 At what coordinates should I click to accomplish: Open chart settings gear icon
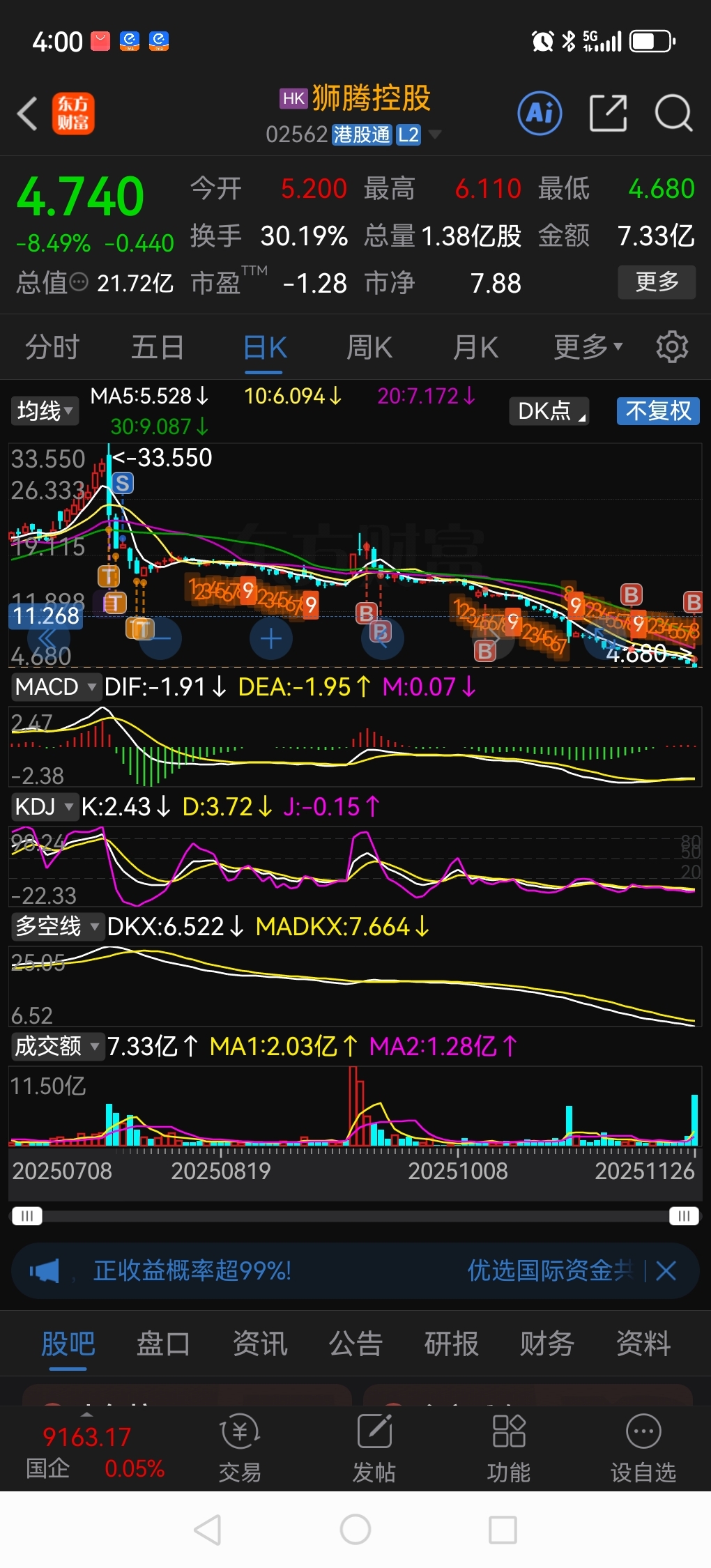tap(672, 346)
